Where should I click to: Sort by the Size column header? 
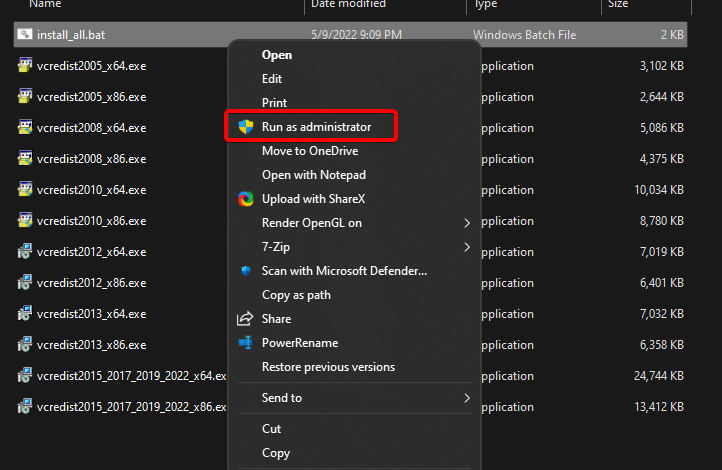(618, 5)
